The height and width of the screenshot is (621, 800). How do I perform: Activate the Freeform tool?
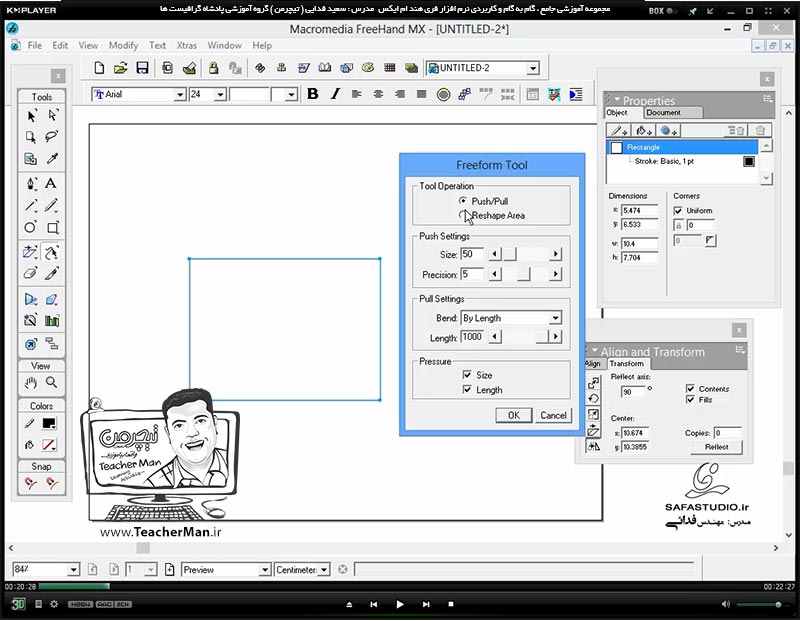click(x=51, y=252)
